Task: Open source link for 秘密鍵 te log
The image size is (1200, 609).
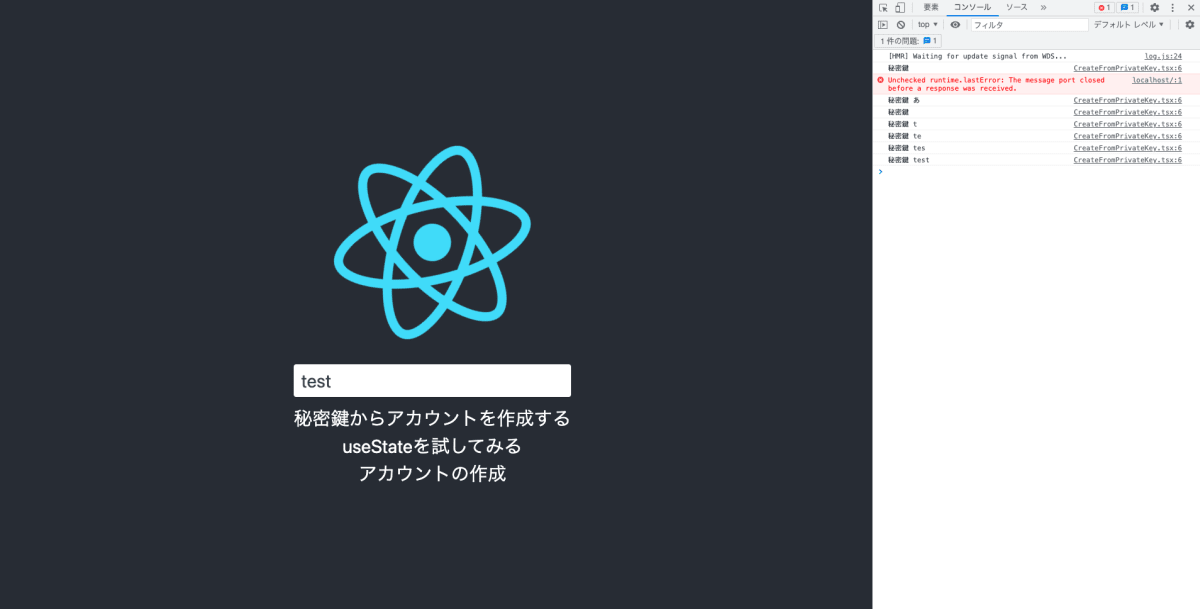Action: [1127, 136]
